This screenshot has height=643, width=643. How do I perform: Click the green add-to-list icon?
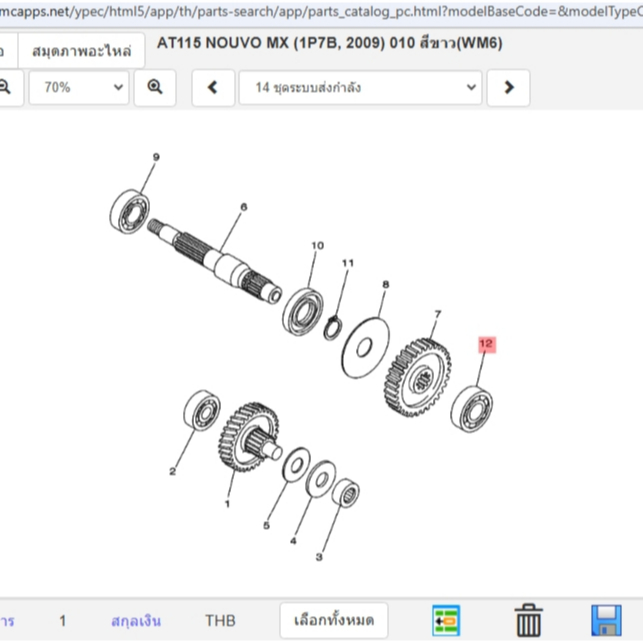(446, 620)
